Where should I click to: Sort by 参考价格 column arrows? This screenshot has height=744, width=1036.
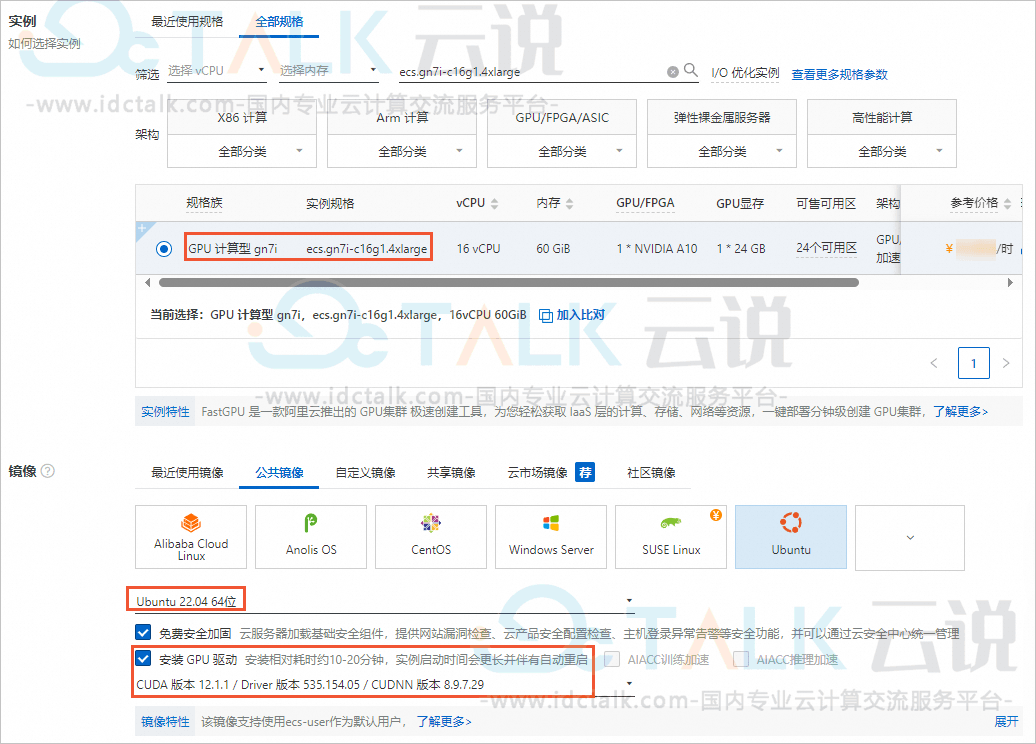(1007, 204)
